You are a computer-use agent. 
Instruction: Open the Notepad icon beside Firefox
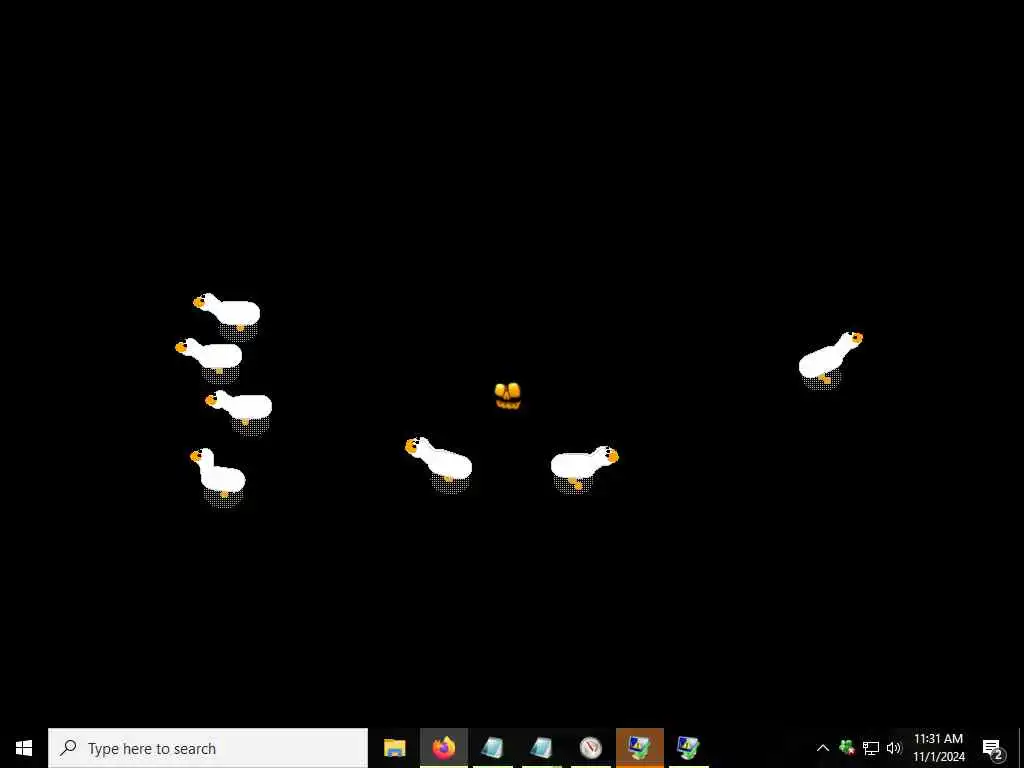(x=492, y=748)
